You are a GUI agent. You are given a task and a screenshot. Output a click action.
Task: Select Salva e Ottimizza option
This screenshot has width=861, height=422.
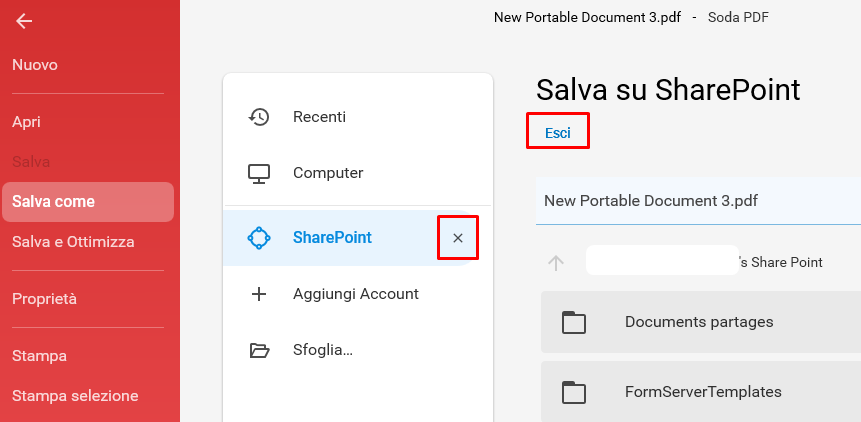tap(73, 242)
